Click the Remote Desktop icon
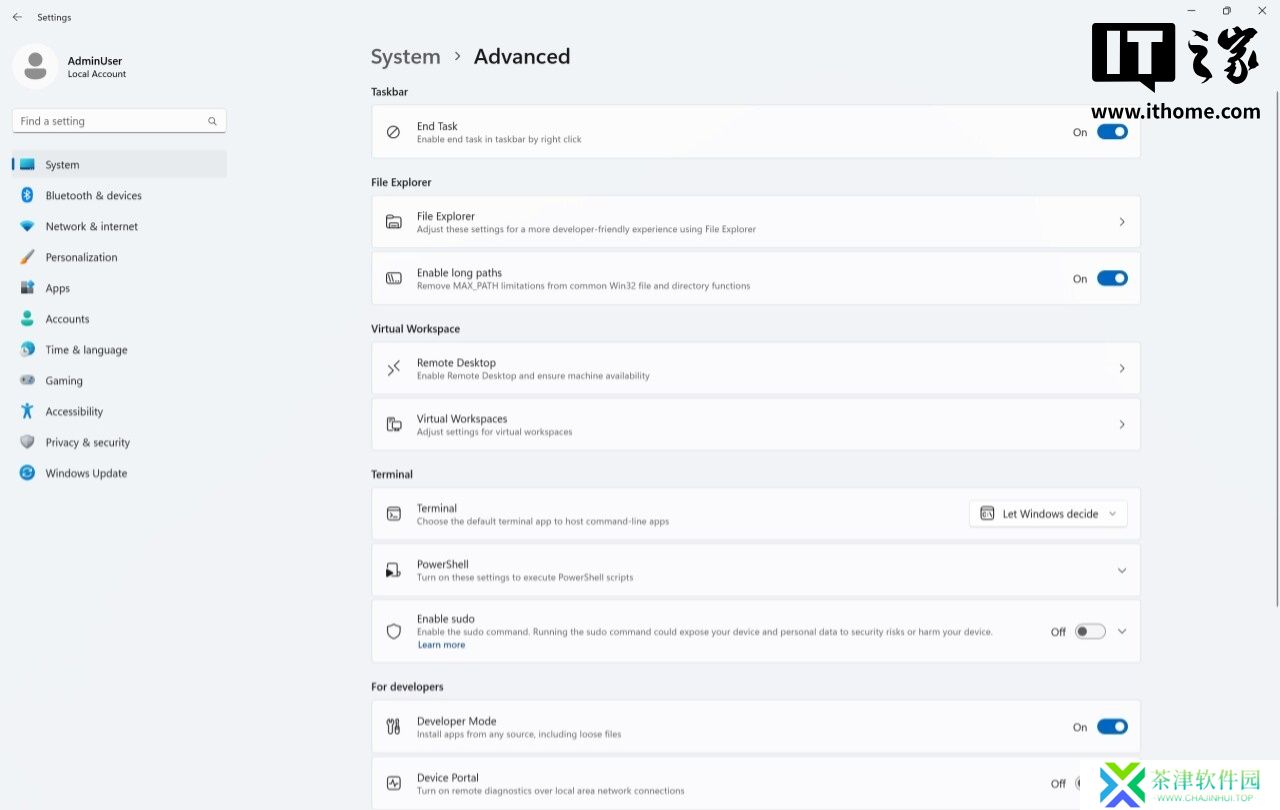The image size is (1280, 810). 394,368
